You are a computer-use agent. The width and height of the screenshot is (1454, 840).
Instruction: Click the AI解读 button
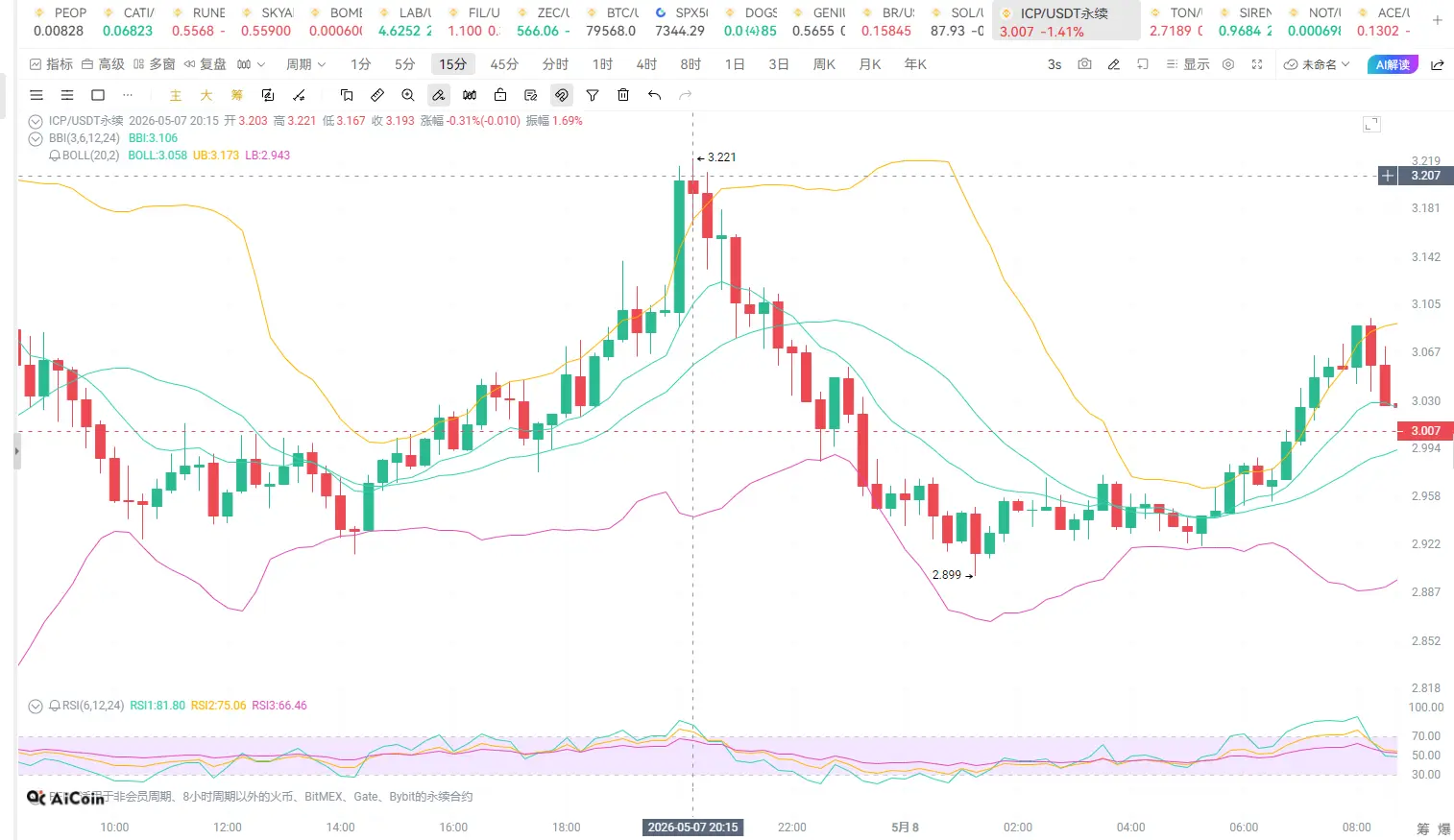coord(1393,64)
